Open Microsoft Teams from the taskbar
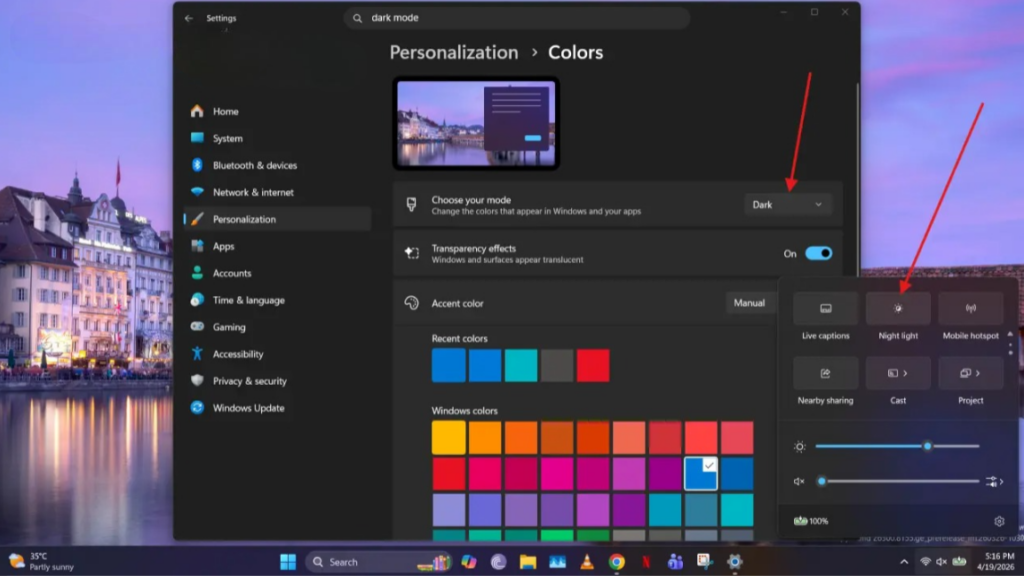Screen dimensions: 1024x576 (675, 562)
